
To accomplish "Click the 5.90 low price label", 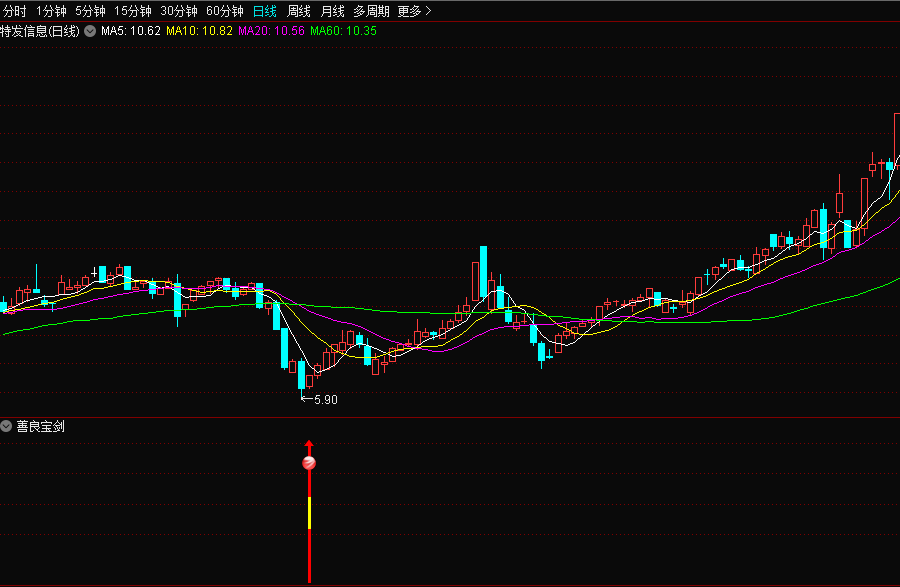I will (x=325, y=399).
